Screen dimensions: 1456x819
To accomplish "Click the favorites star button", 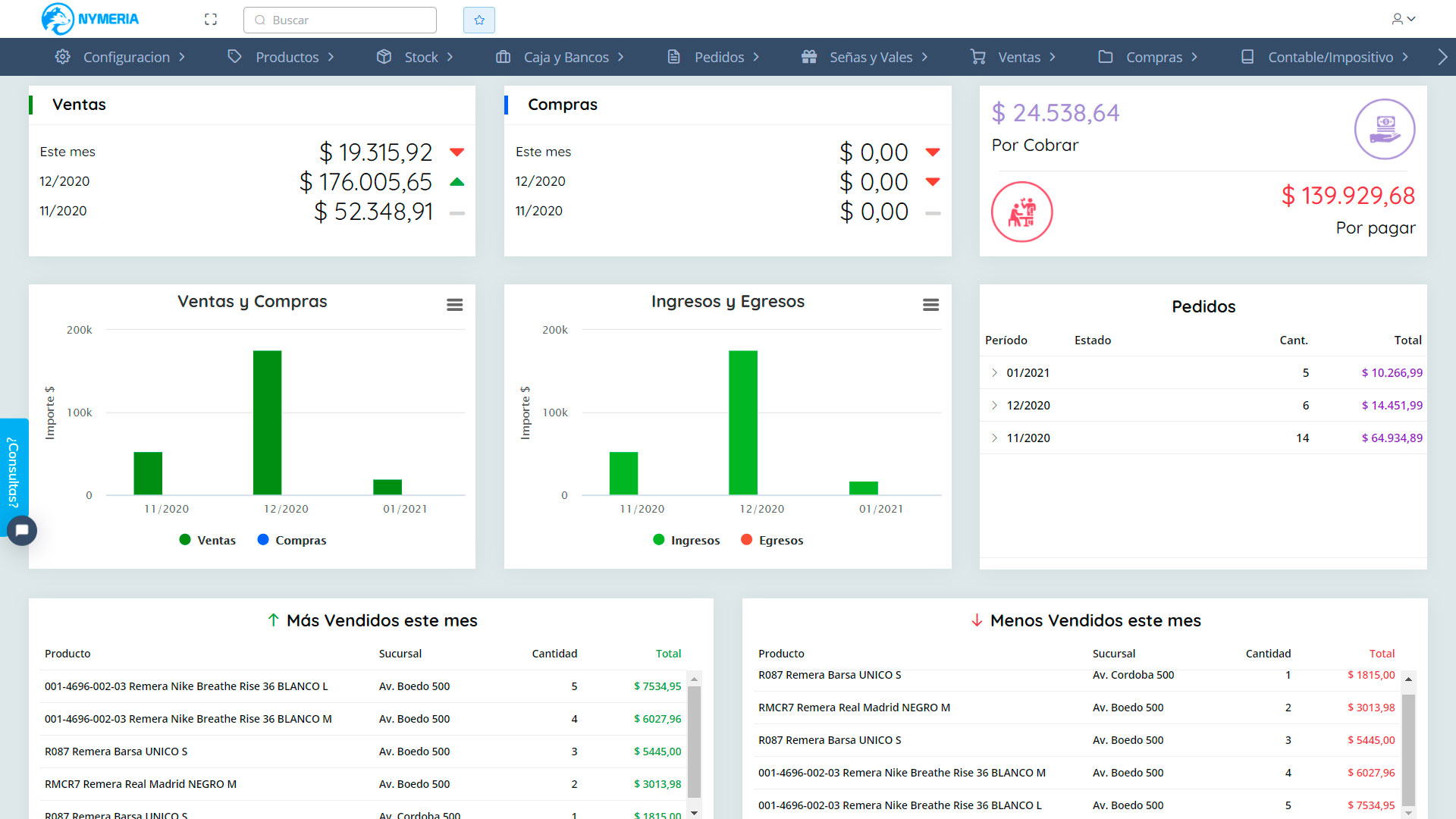I will (x=479, y=20).
